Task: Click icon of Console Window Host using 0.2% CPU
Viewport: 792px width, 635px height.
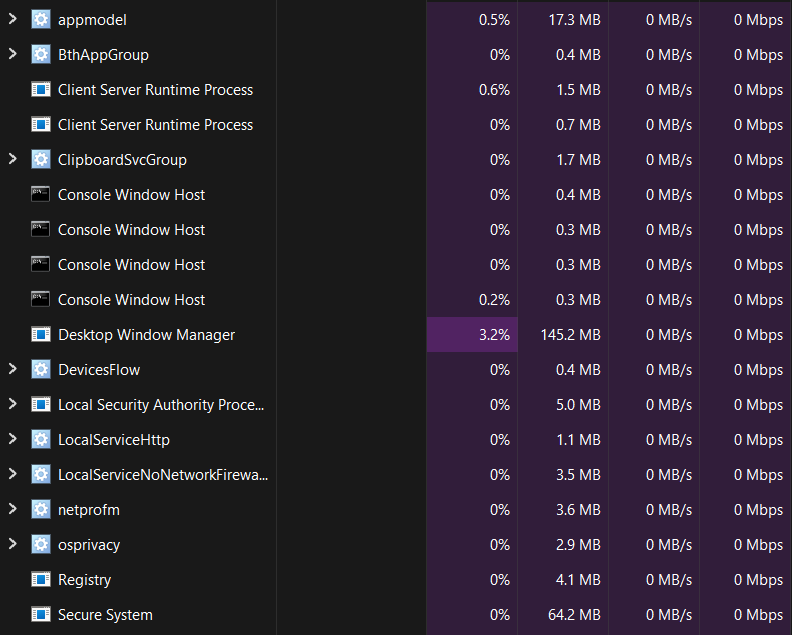Action: pos(41,300)
